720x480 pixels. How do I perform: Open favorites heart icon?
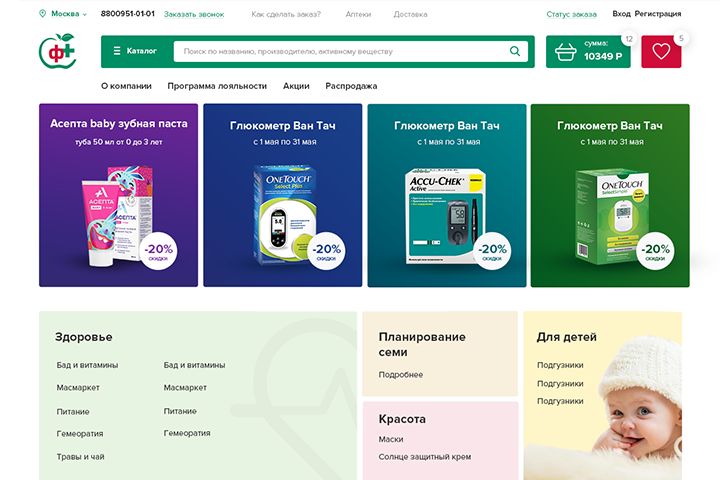(x=661, y=51)
